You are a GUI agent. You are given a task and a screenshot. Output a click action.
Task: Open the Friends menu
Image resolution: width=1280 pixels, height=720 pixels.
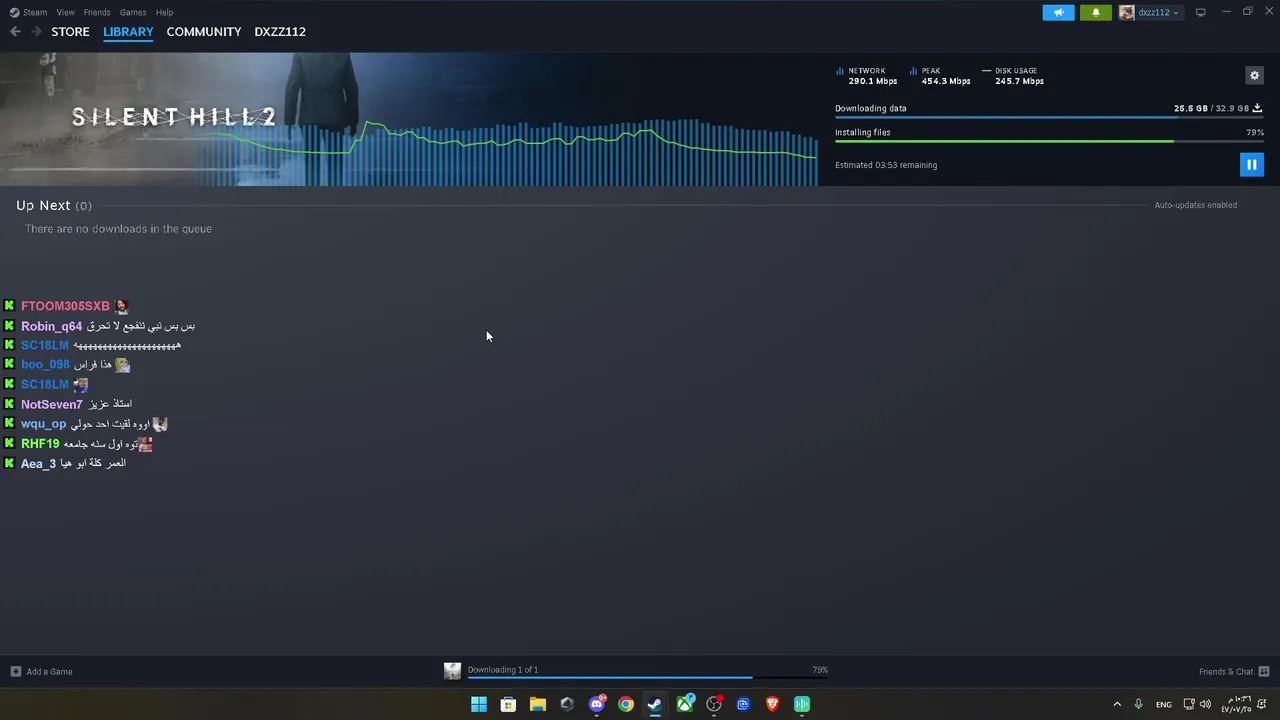pos(97,12)
